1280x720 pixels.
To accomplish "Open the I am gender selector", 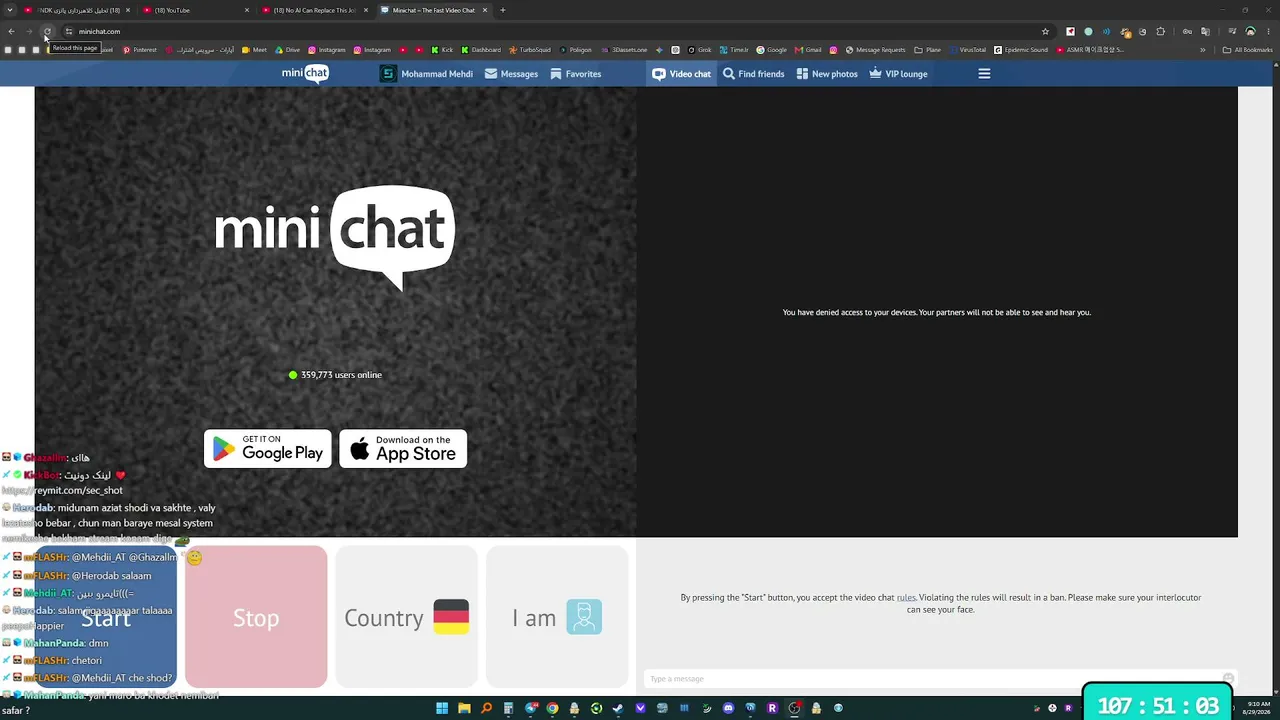I will 557,617.
